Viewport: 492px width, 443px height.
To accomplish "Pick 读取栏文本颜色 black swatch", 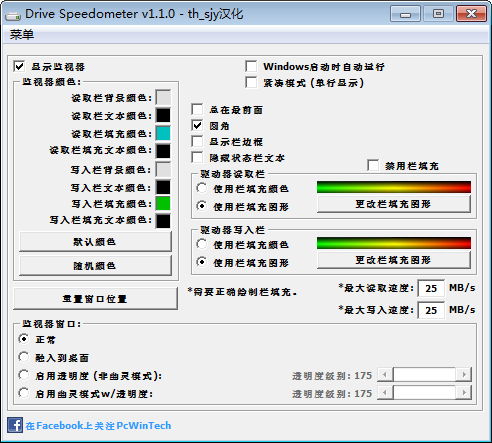I will coord(163,116).
